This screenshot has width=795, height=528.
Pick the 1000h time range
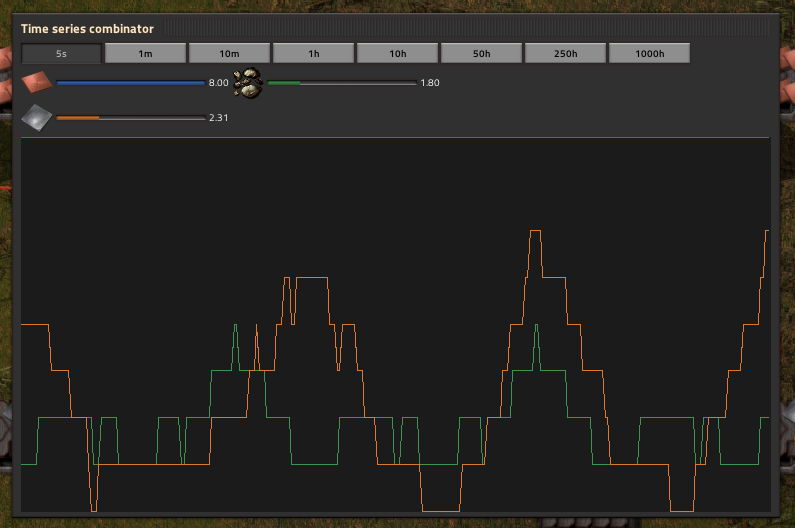649,53
